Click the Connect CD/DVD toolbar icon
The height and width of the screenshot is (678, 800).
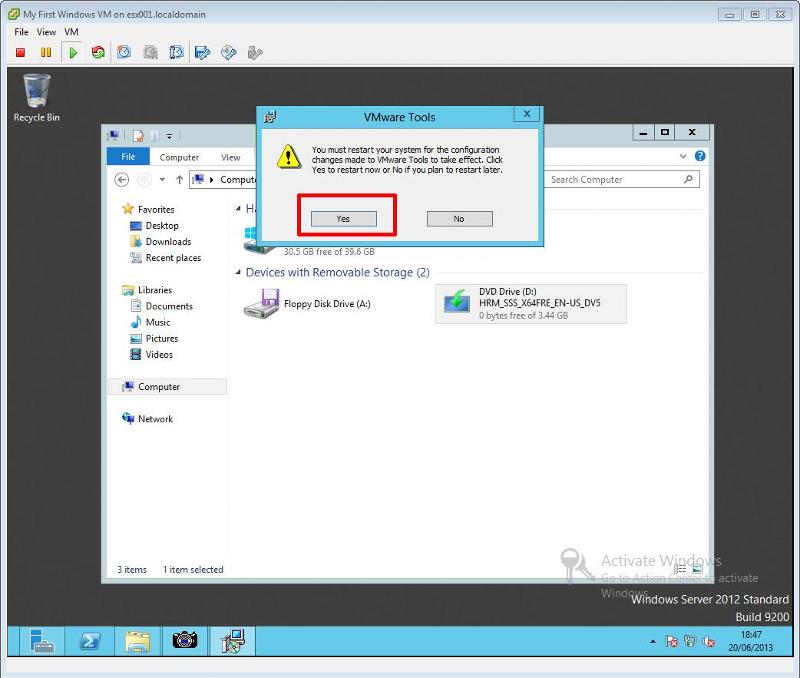(229, 53)
